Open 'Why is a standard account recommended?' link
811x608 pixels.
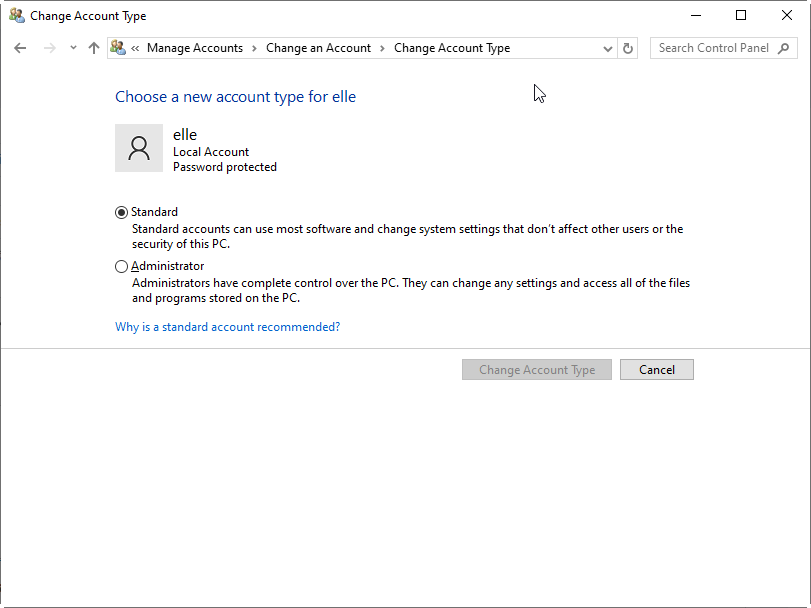pyautogui.click(x=227, y=327)
